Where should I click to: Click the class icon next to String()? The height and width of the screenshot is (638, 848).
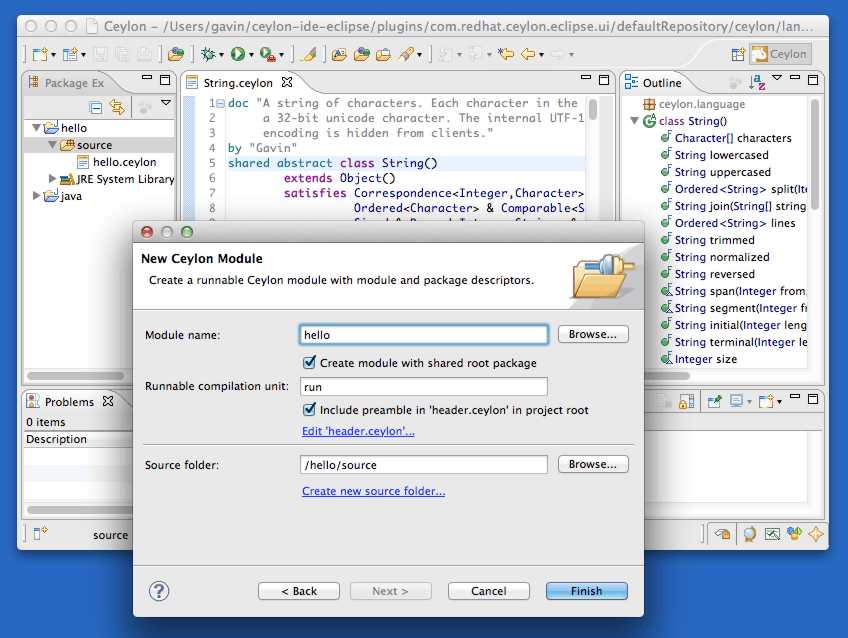click(650, 121)
